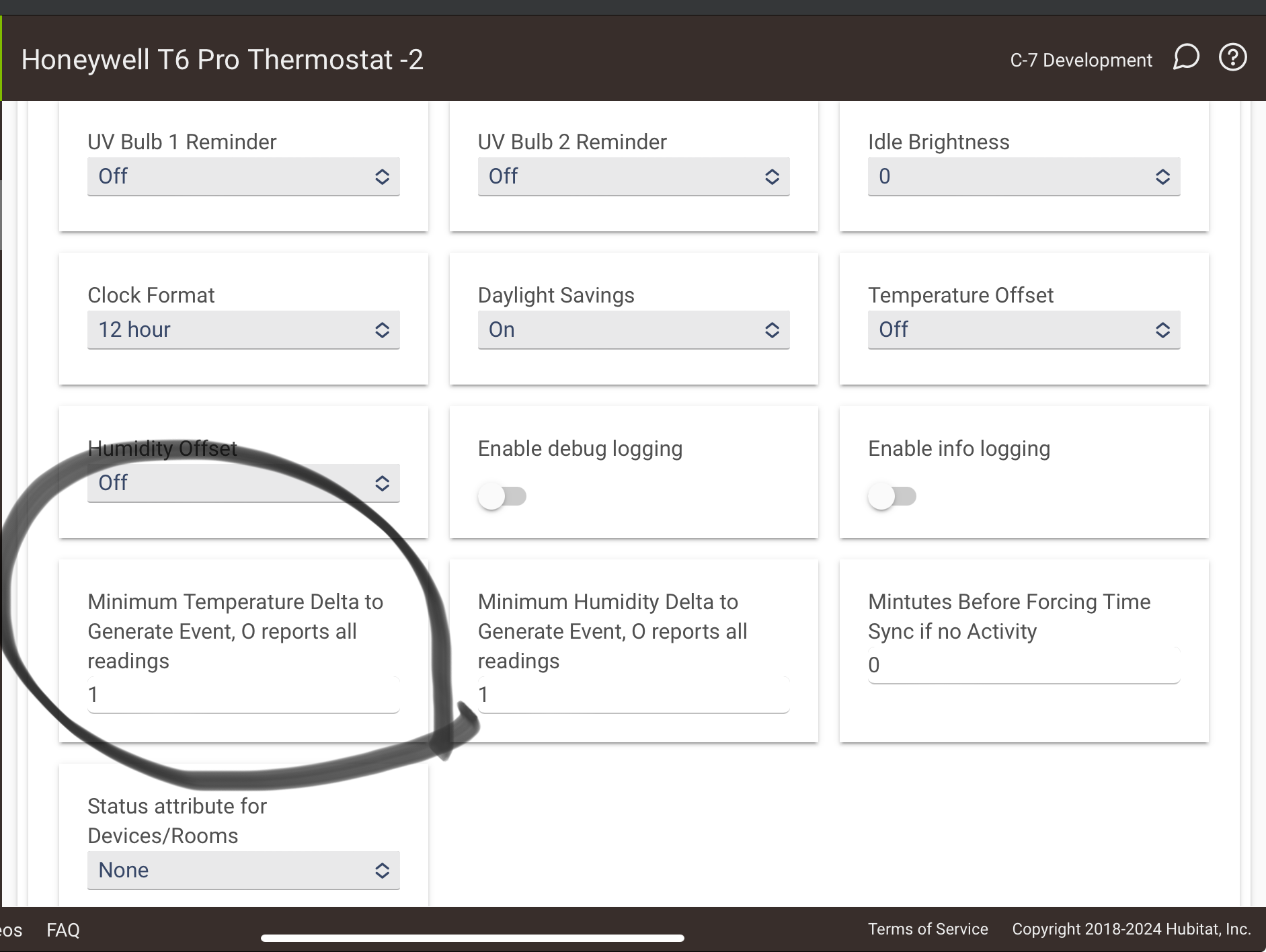Viewport: 1266px width, 952px height.
Task: Click the Copyright Hubitat, Inc. footer text
Action: point(1132,929)
